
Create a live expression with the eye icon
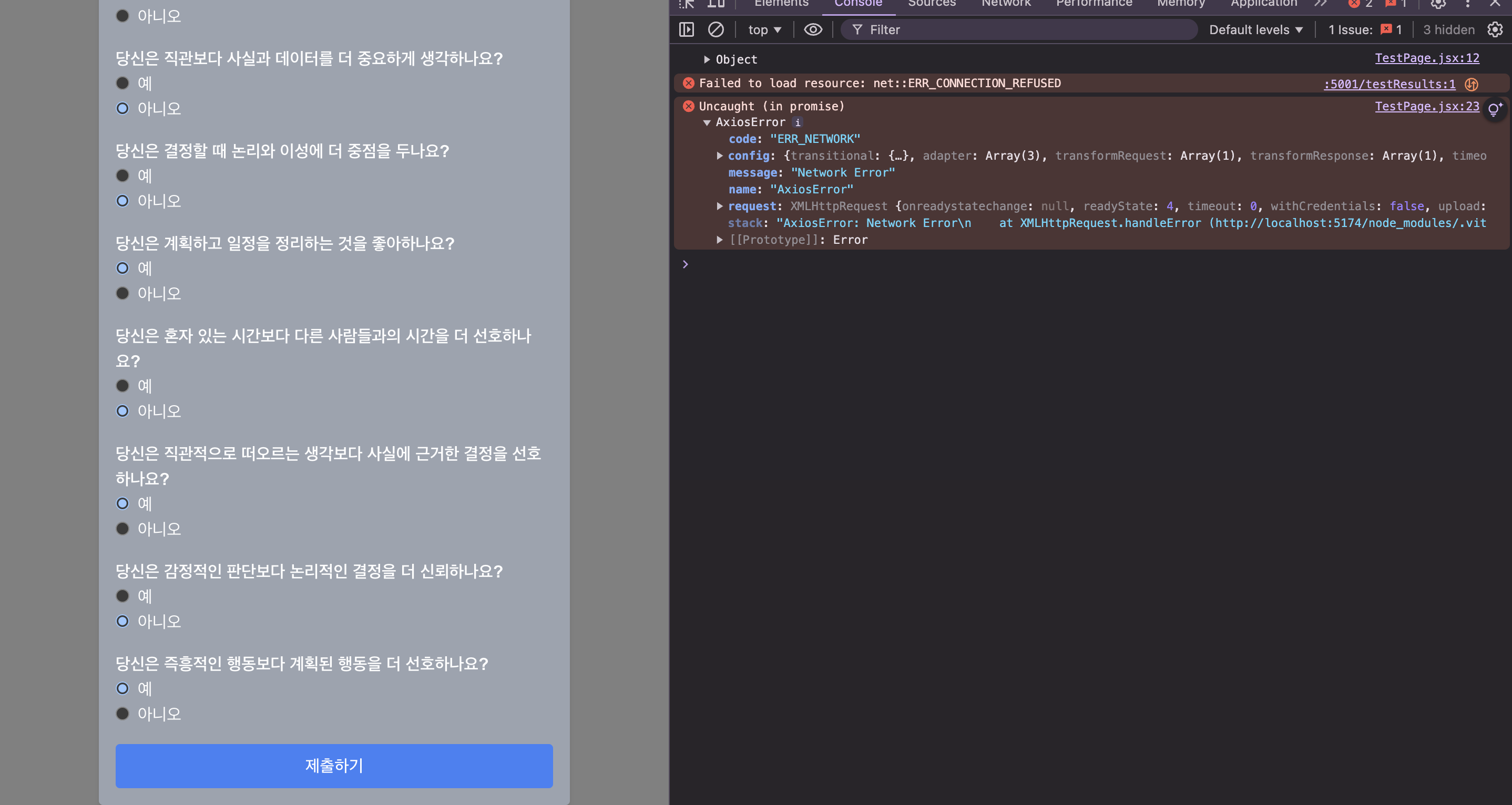click(813, 29)
